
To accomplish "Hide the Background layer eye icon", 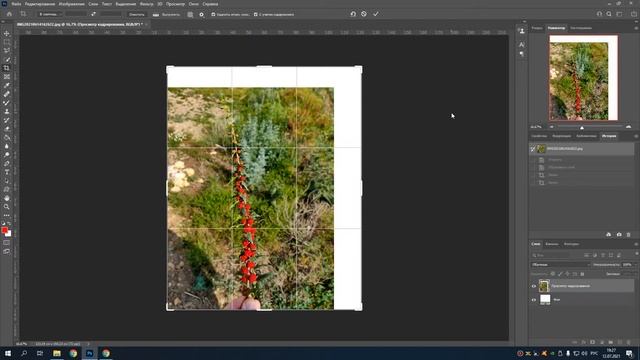I will 533,300.
